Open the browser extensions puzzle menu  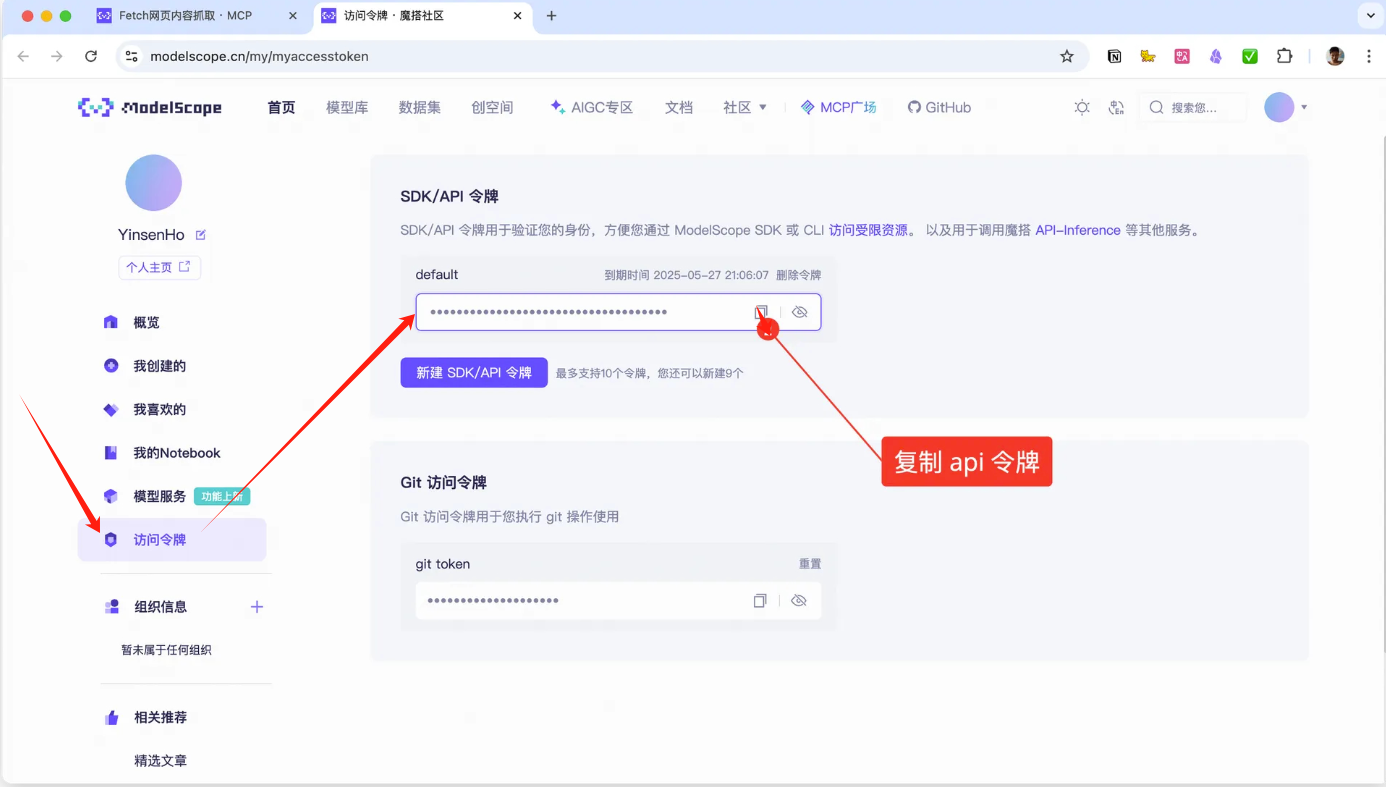point(1285,56)
